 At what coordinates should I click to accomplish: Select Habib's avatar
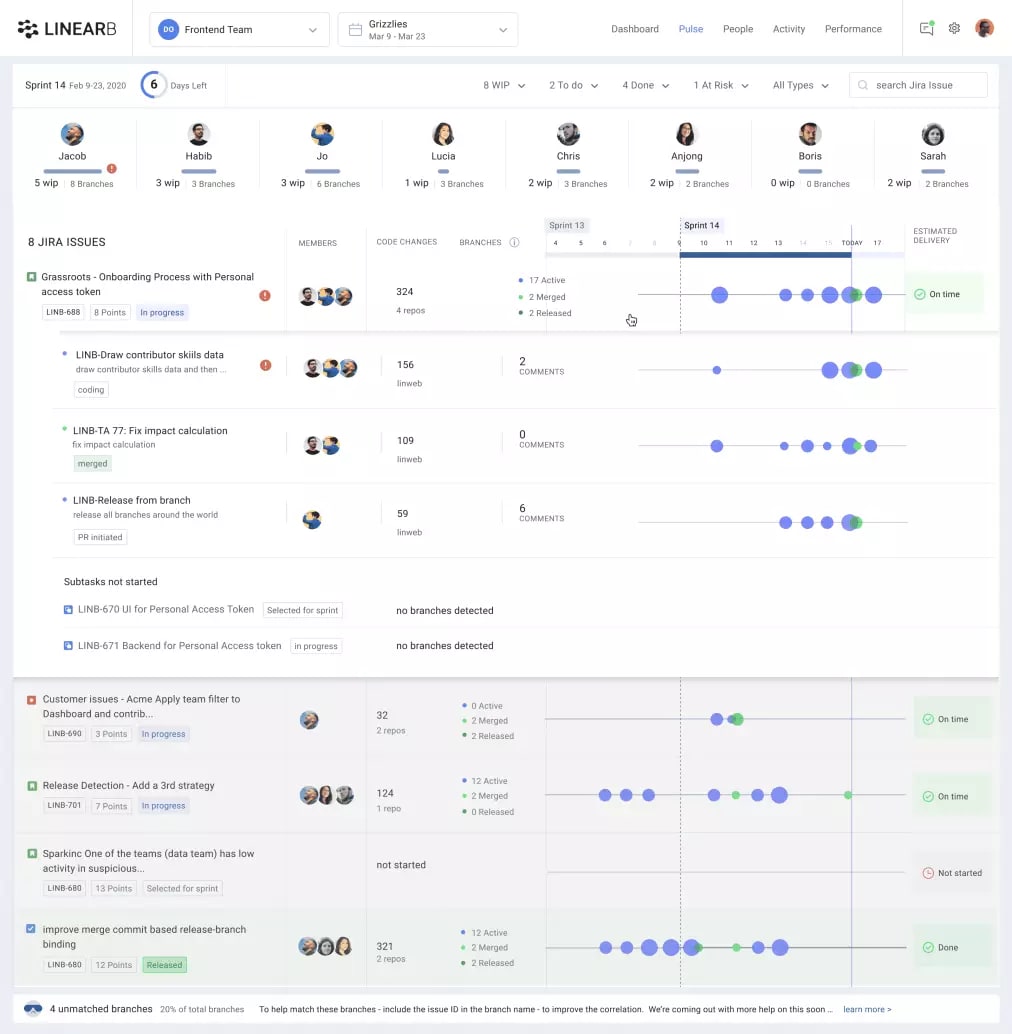[x=198, y=134]
